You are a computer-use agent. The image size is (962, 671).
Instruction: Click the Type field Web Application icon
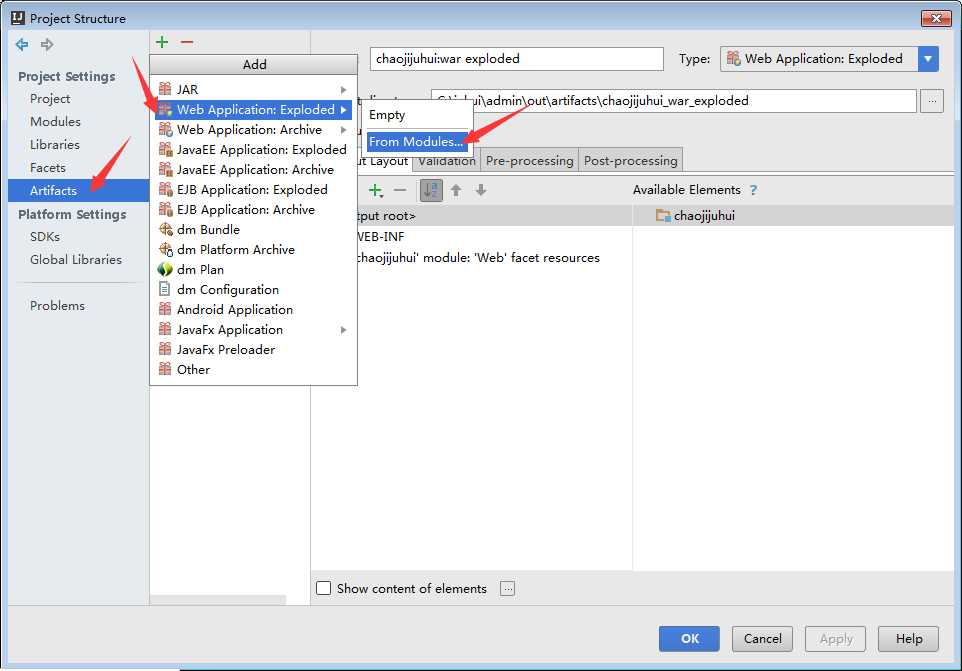click(733, 58)
